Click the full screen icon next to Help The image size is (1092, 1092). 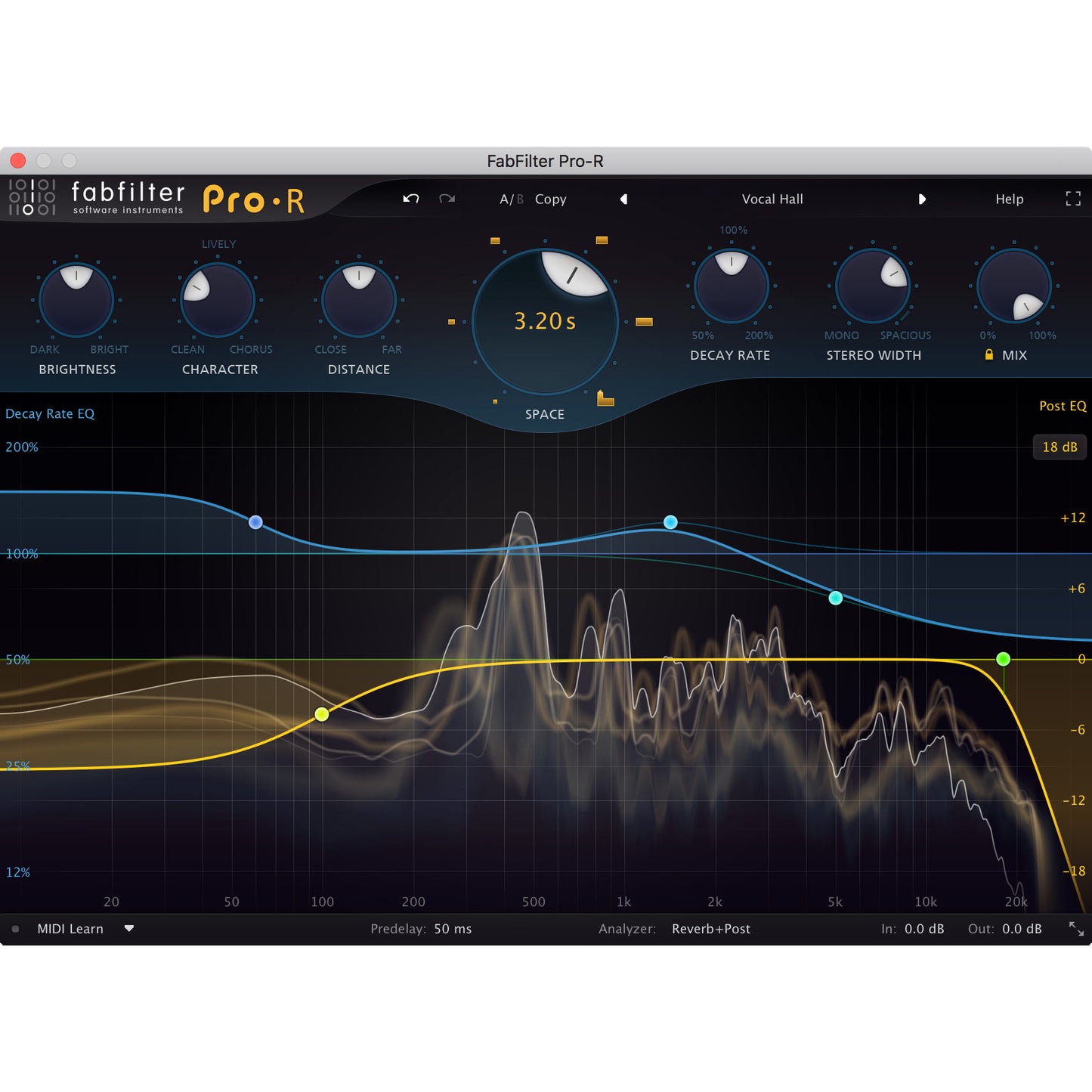point(1073,199)
